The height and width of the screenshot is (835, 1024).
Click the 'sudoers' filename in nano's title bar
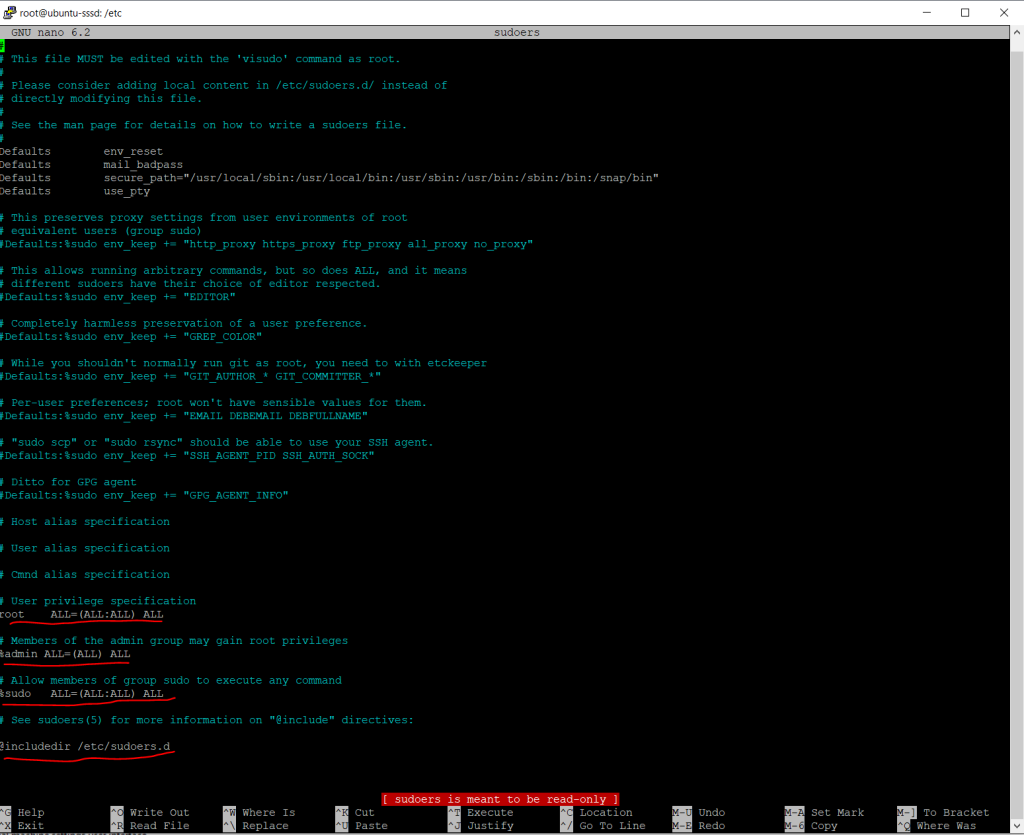coord(517,32)
